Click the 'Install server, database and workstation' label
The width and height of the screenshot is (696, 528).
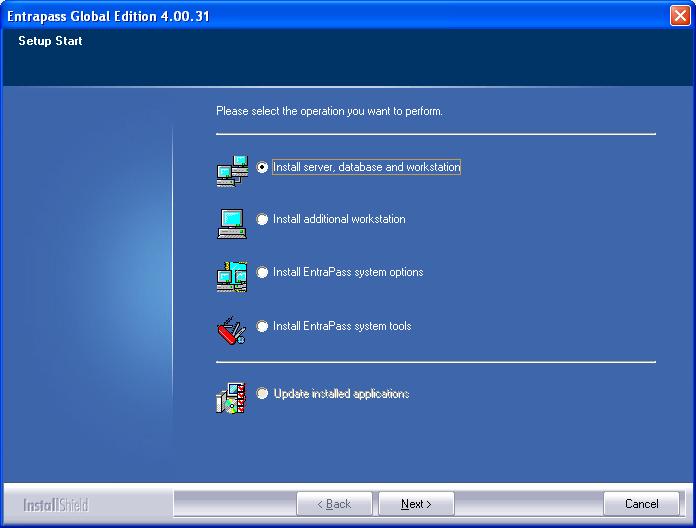(x=366, y=167)
